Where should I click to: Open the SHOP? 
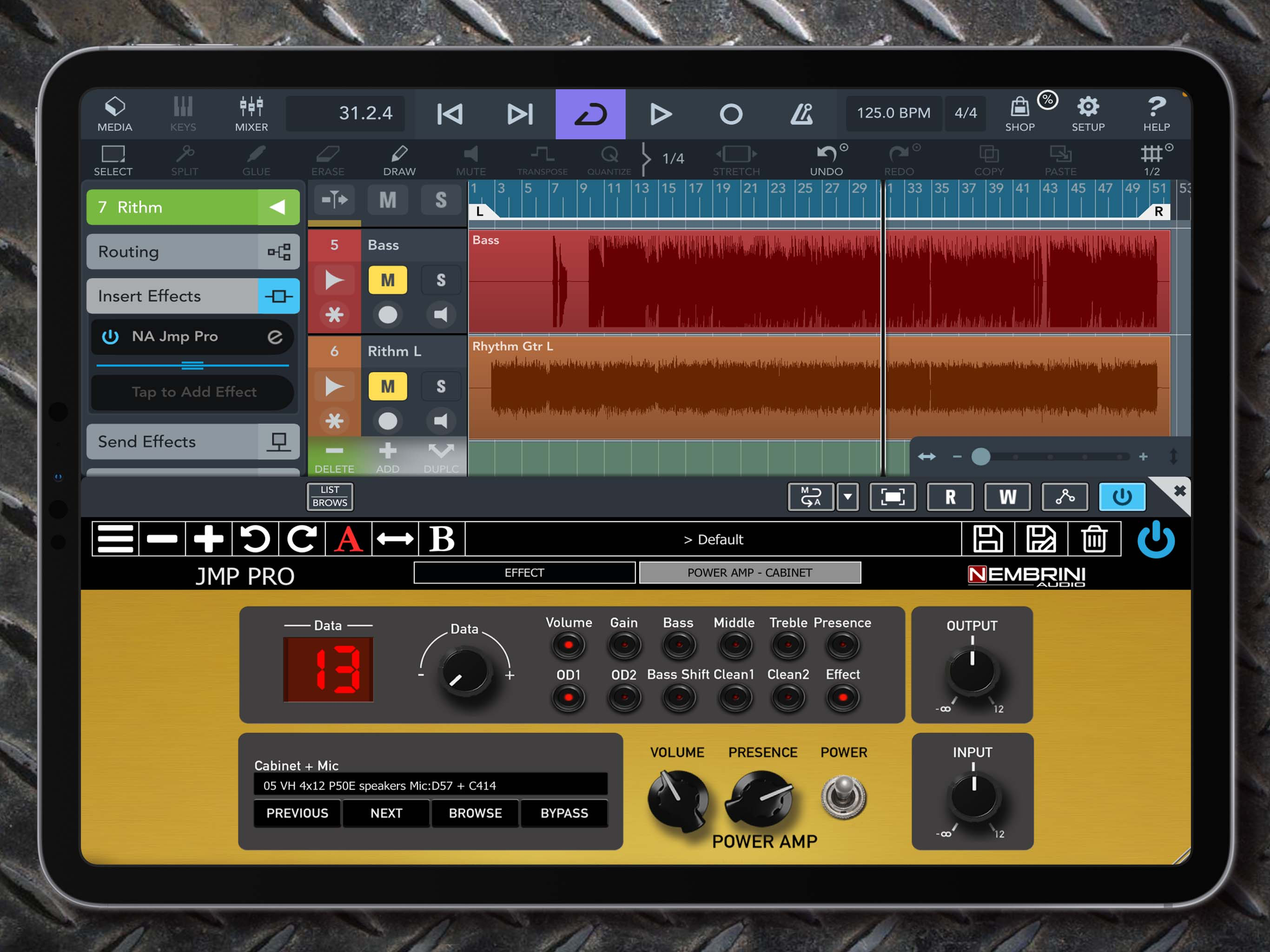(1020, 114)
